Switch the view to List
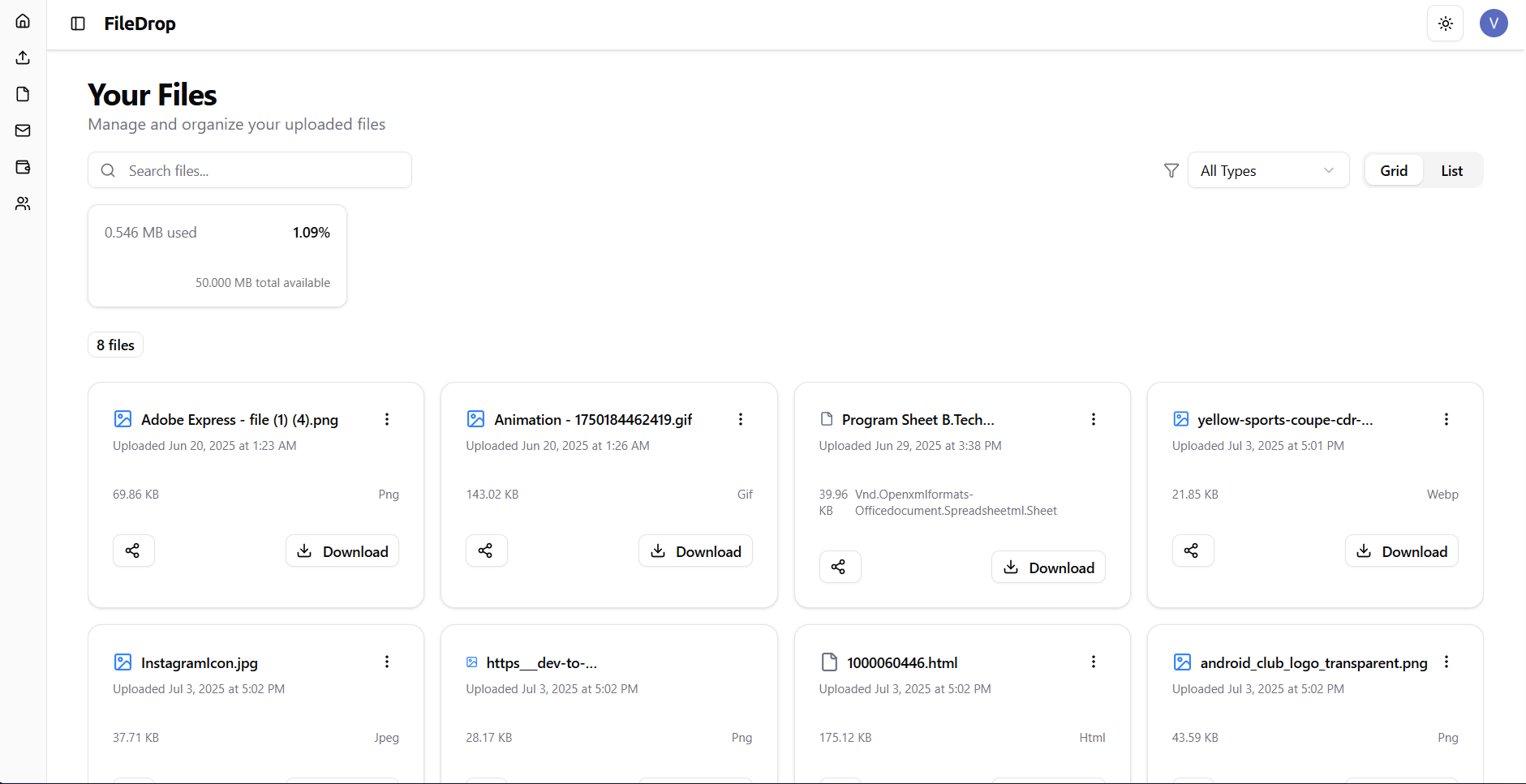The width and height of the screenshot is (1526, 784). (1451, 170)
